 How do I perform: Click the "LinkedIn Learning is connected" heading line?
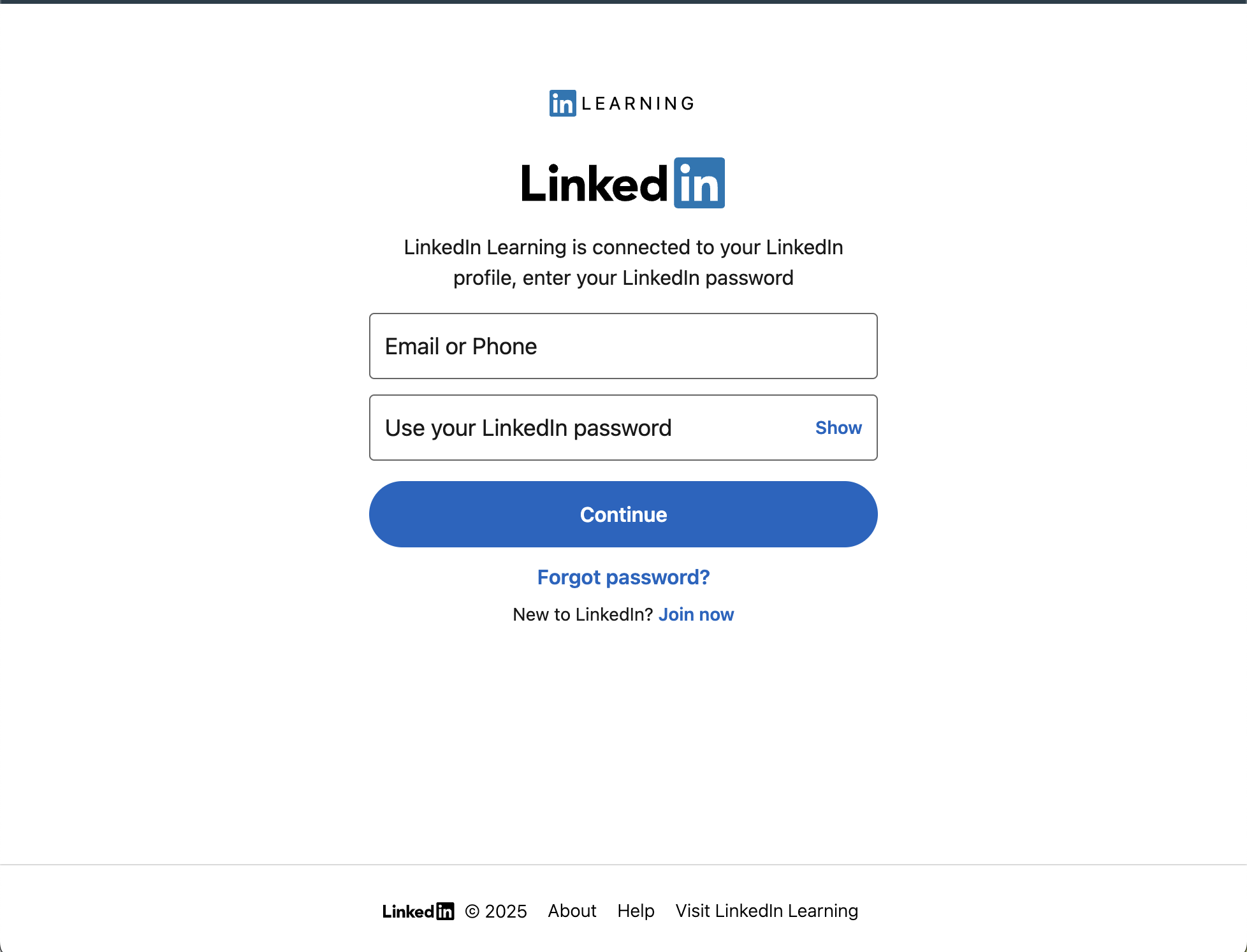[x=623, y=247]
